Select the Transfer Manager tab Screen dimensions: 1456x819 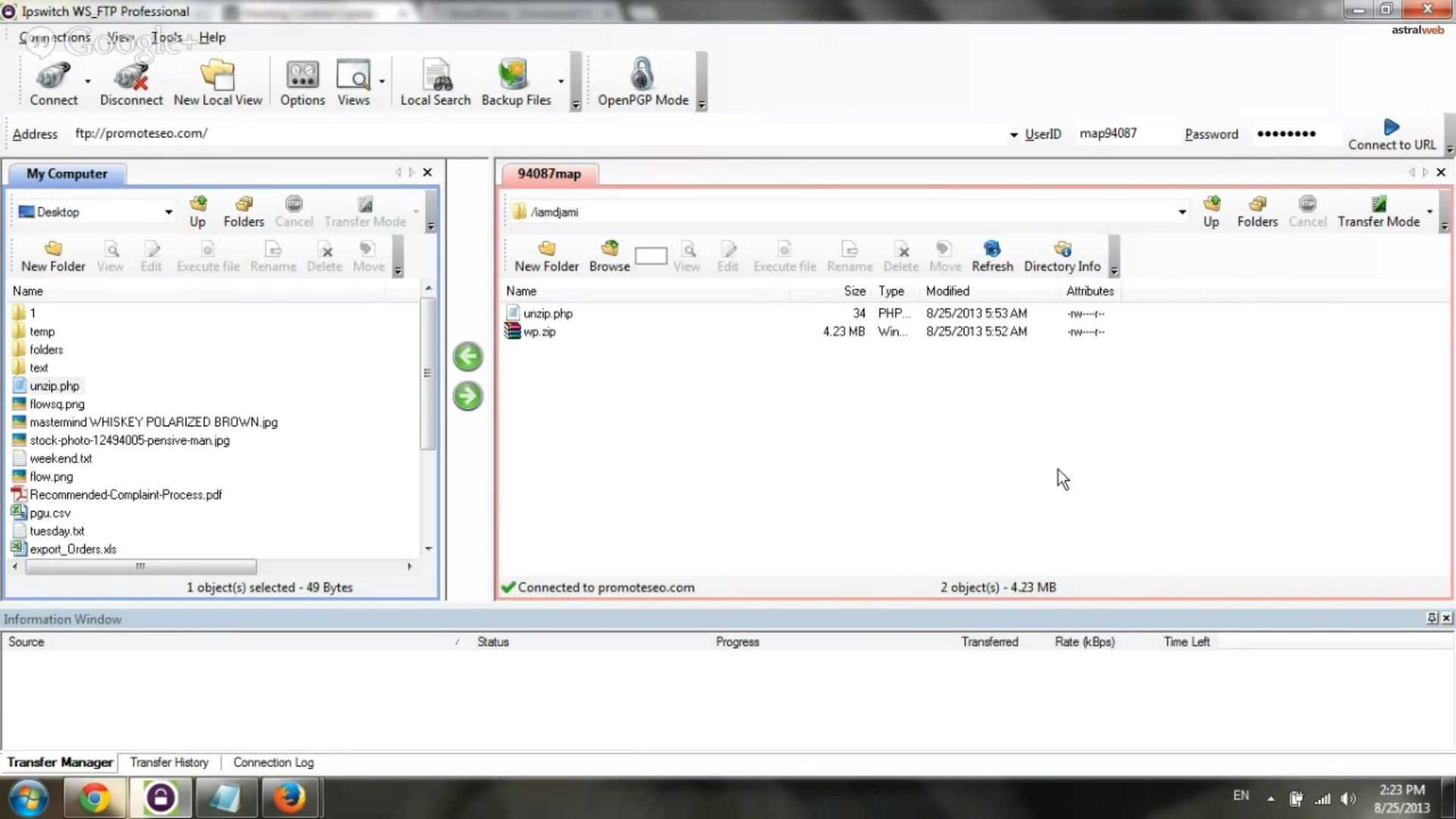[x=60, y=762]
